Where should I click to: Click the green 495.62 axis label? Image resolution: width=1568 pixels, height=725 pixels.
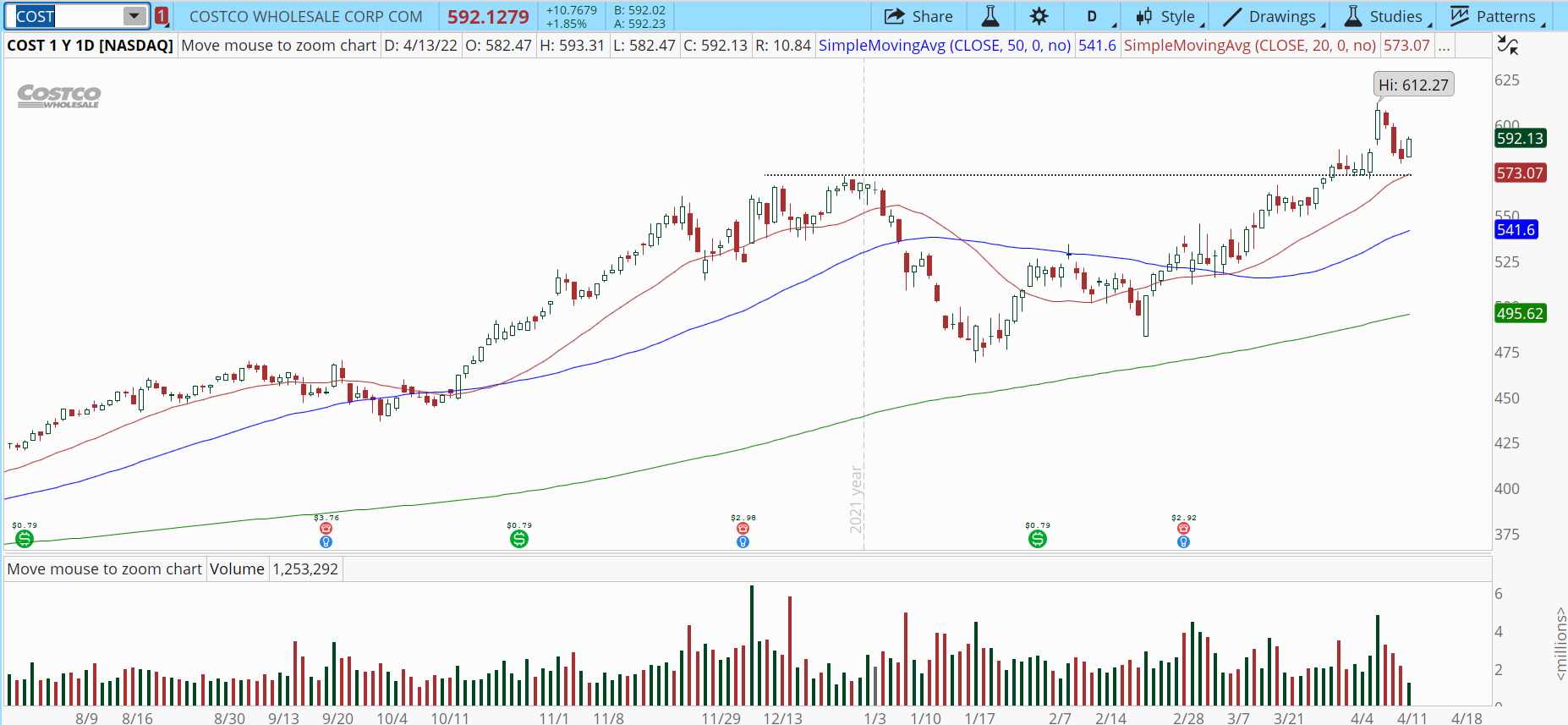[1520, 313]
